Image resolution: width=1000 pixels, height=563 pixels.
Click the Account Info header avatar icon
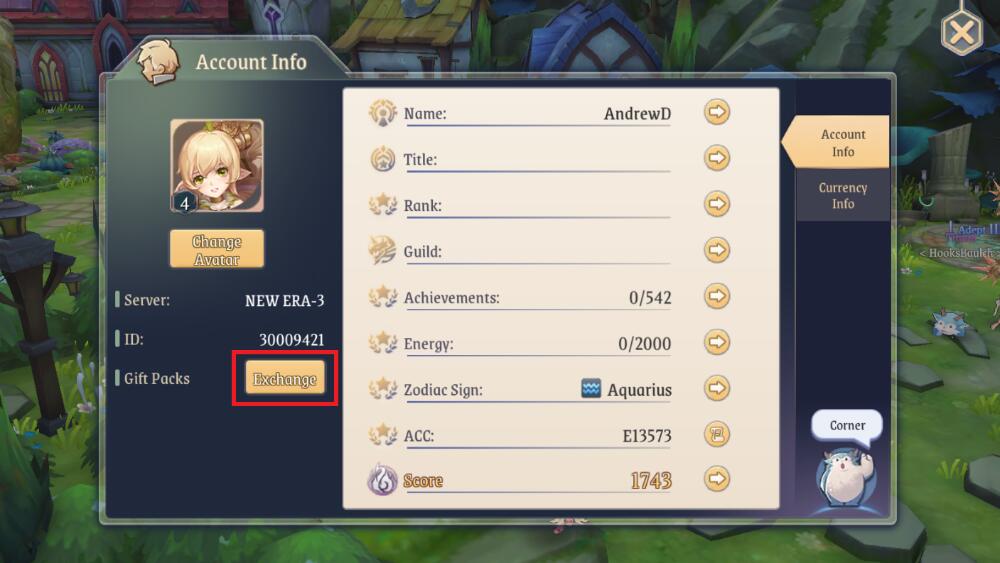pos(158,62)
